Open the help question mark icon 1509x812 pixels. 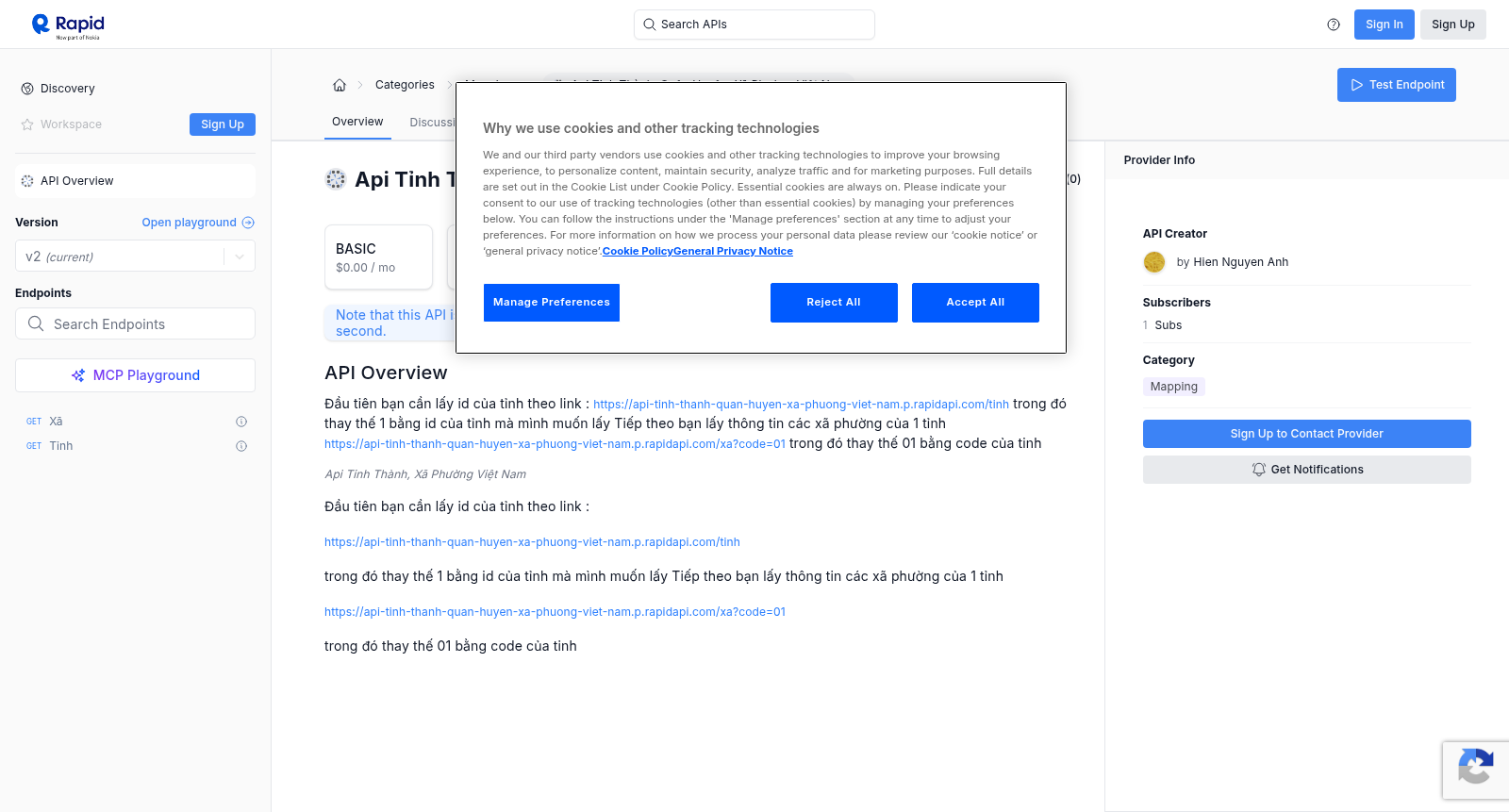coord(1334,25)
